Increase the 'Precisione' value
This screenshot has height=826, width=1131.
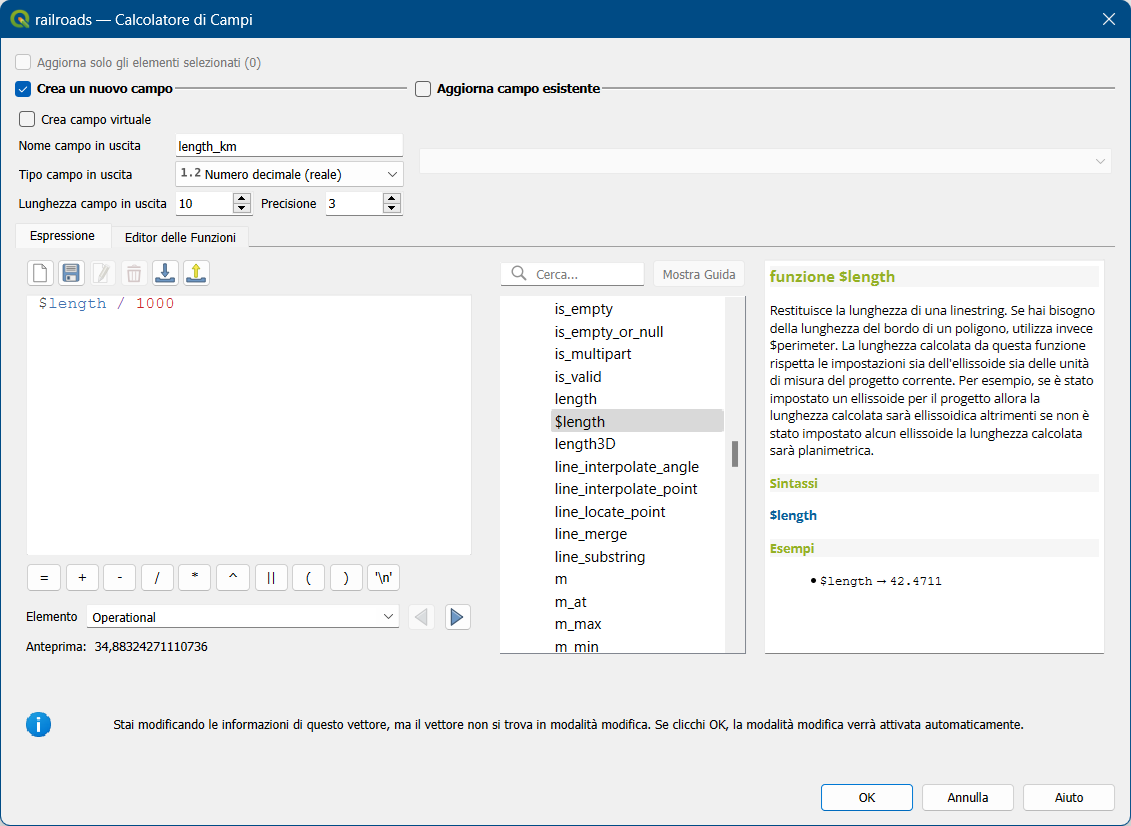tap(392, 198)
